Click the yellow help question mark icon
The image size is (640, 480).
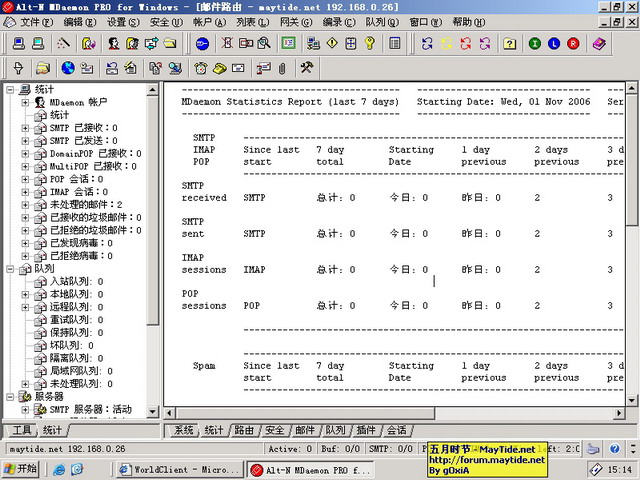pos(509,43)
